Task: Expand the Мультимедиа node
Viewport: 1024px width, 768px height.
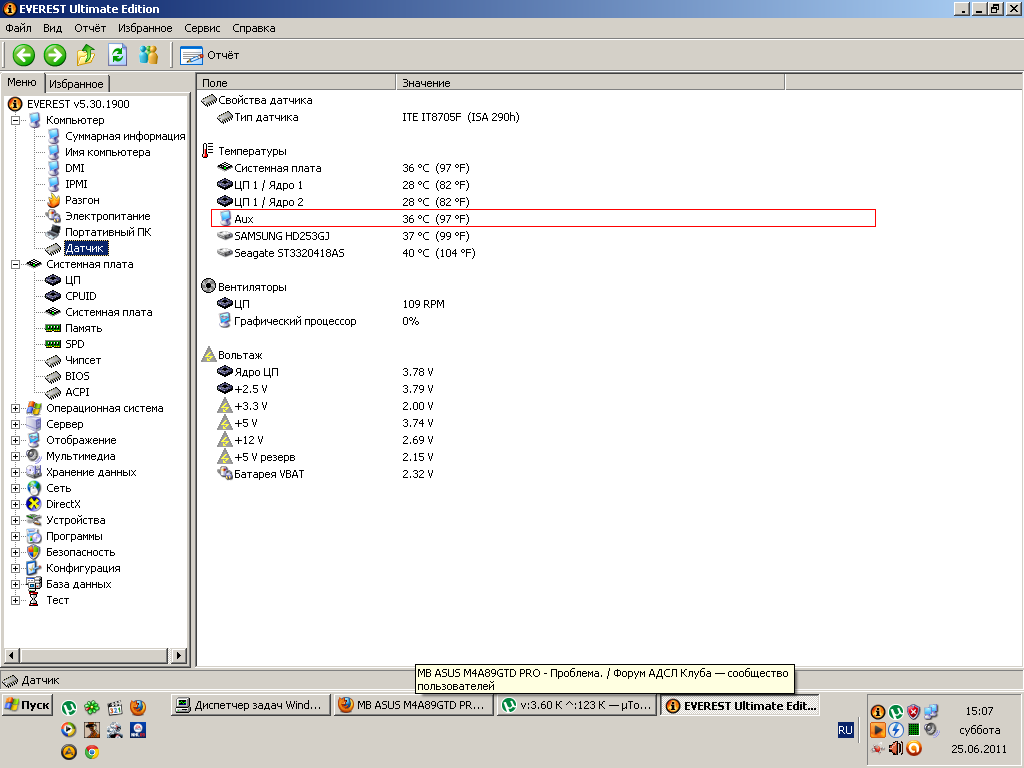Action: tap(16, 456)
